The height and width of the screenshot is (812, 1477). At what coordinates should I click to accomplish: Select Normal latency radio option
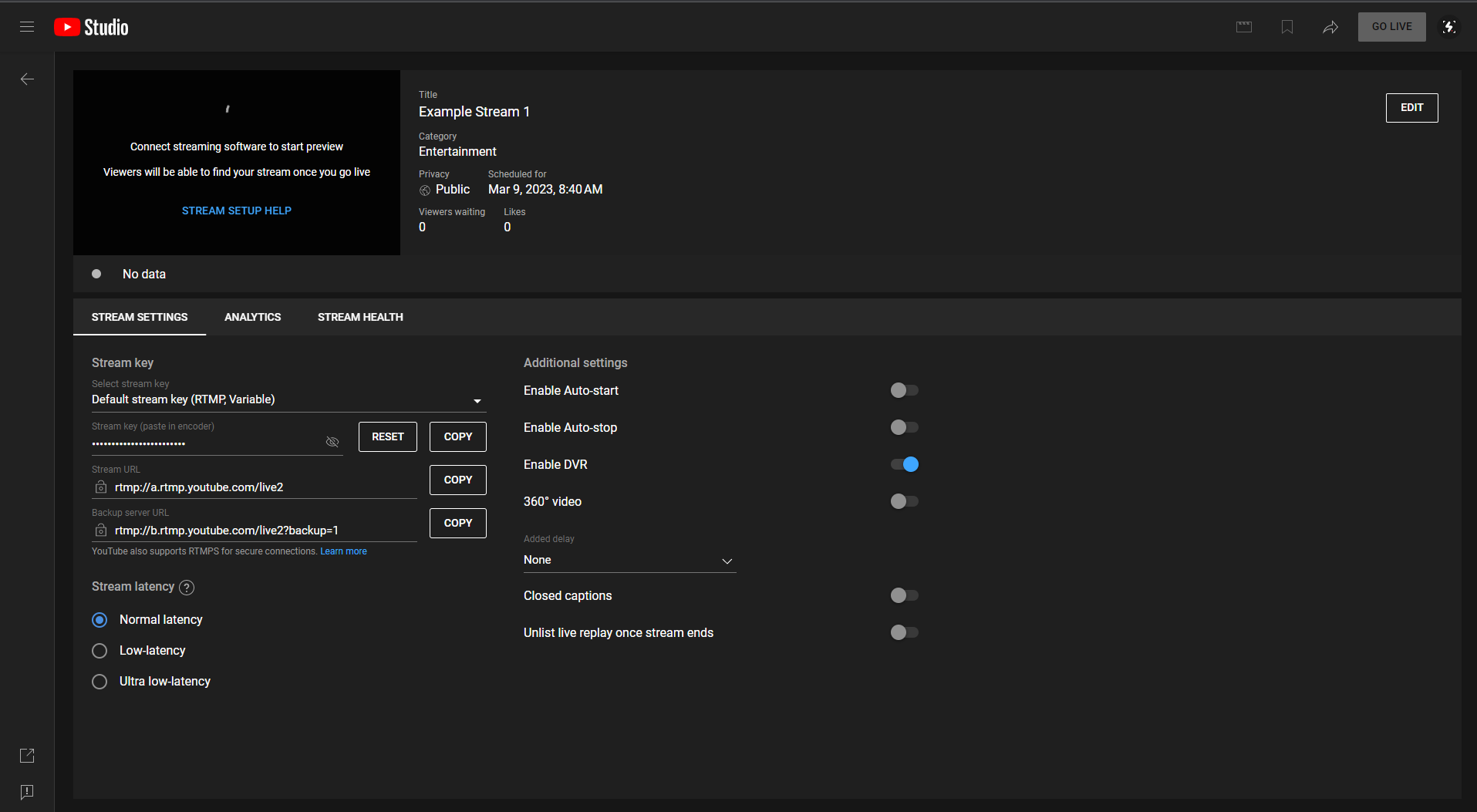tap(99, 620)
